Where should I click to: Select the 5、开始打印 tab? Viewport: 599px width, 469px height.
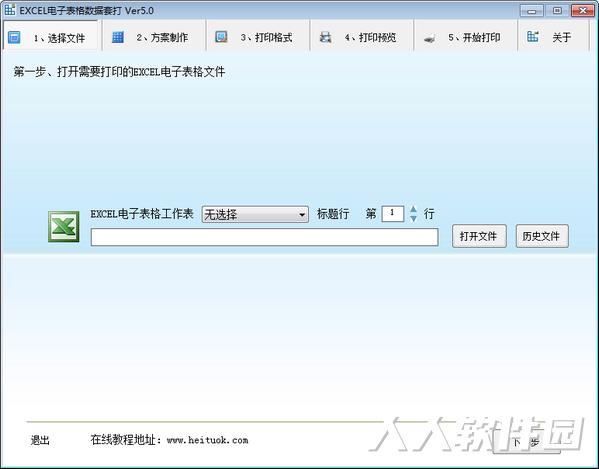(x=466, y=36)
